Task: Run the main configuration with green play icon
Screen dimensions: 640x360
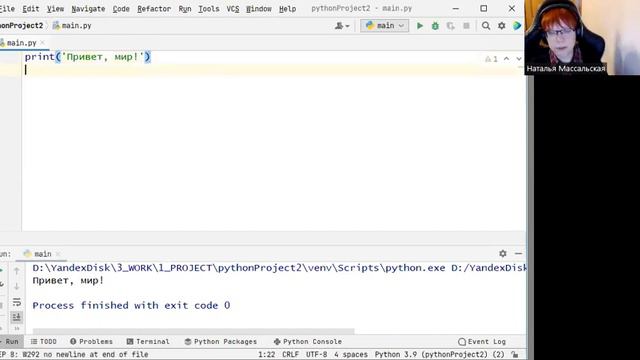Action: coord(420,26)
